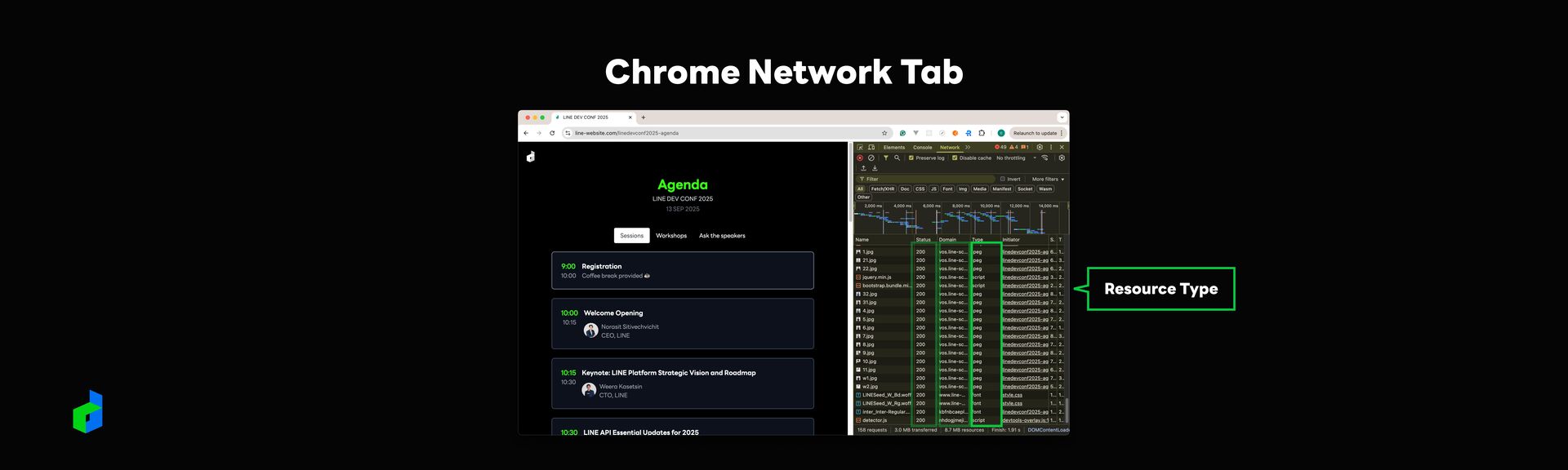Bookmark the page with the star icon
The image size is (1568, 470).
coord(884,133)
